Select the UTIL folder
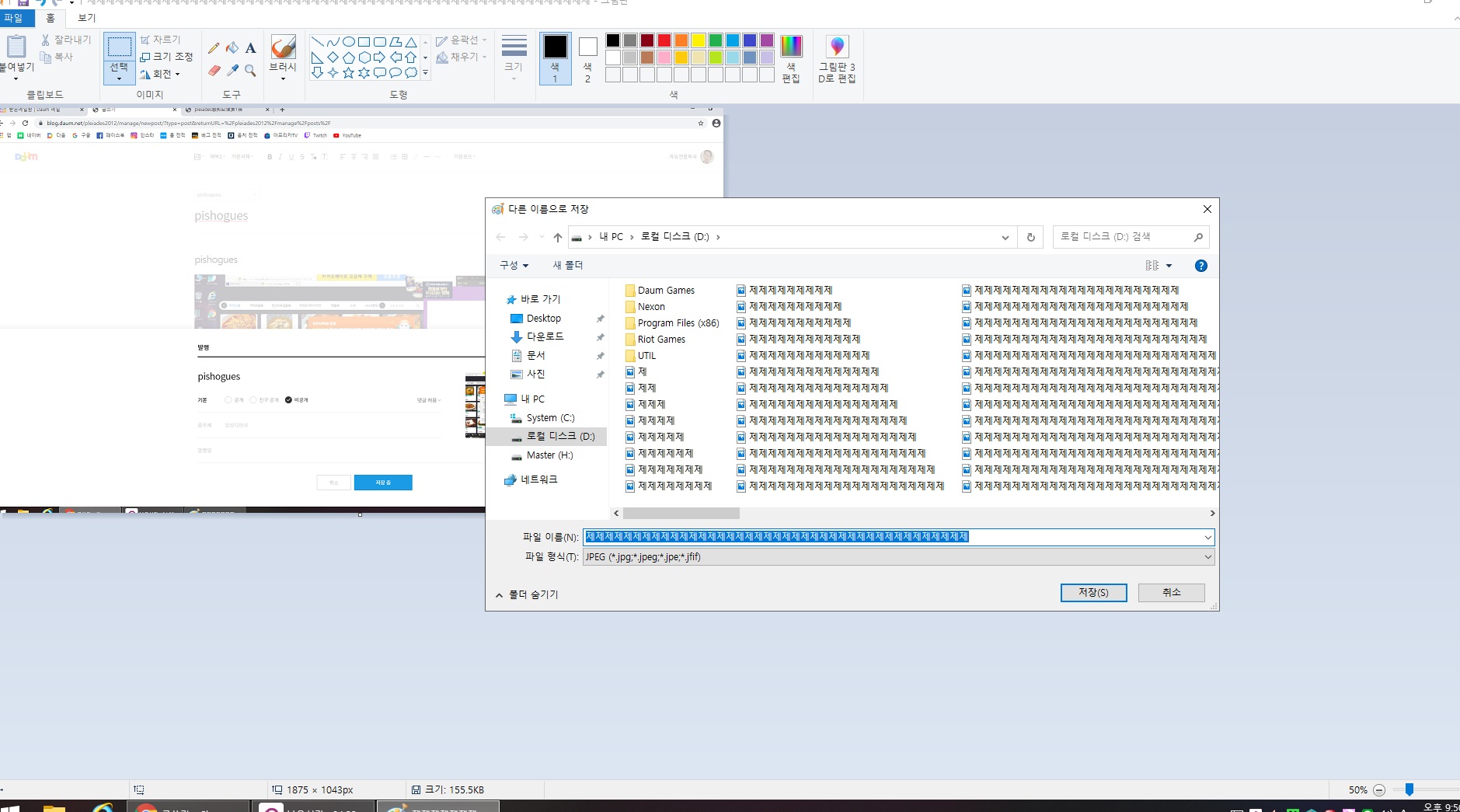Screen dimensions: 1460x812 point(641,356)
